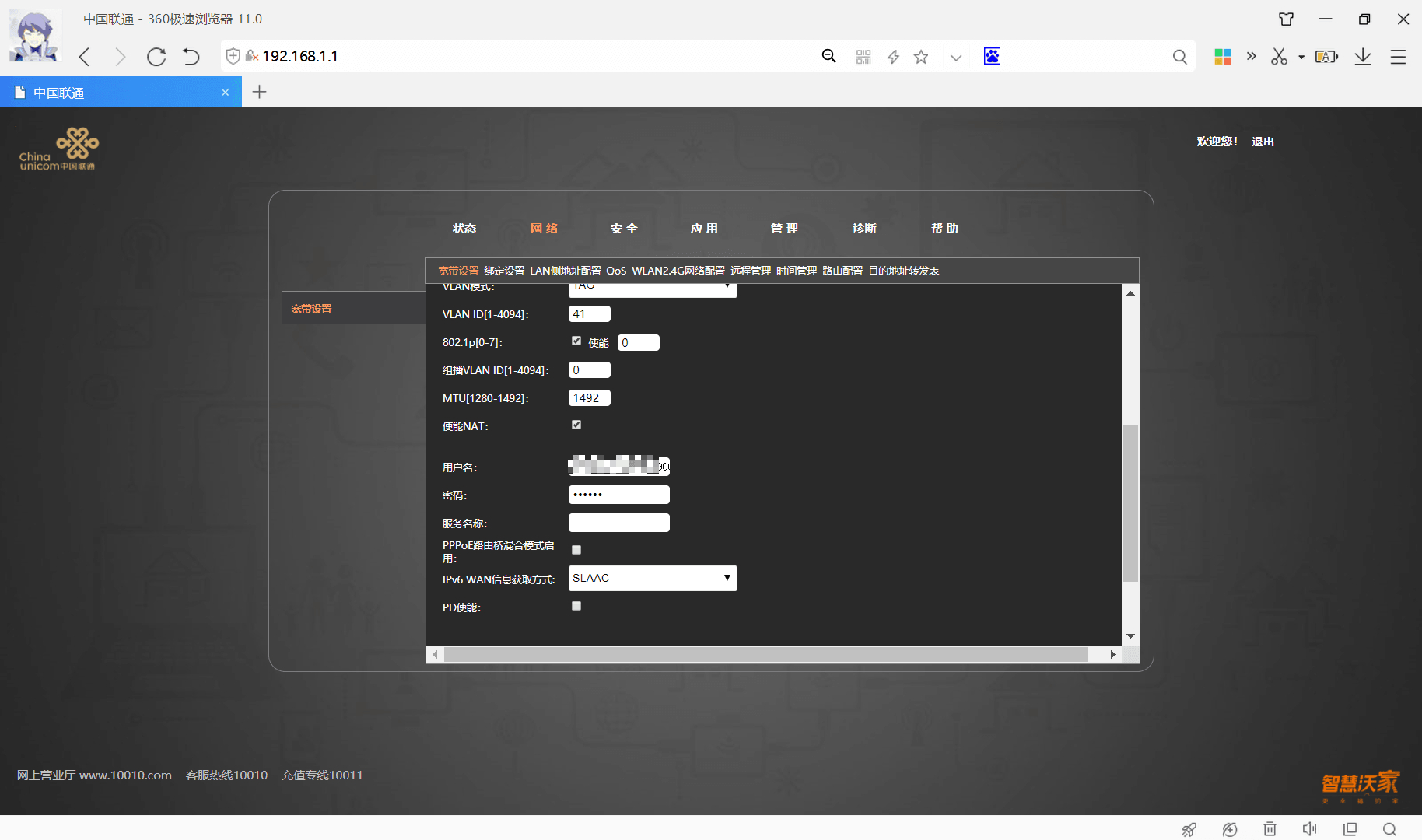Enable the PD使能 checkbox
1422x840 pixels.
576,606
